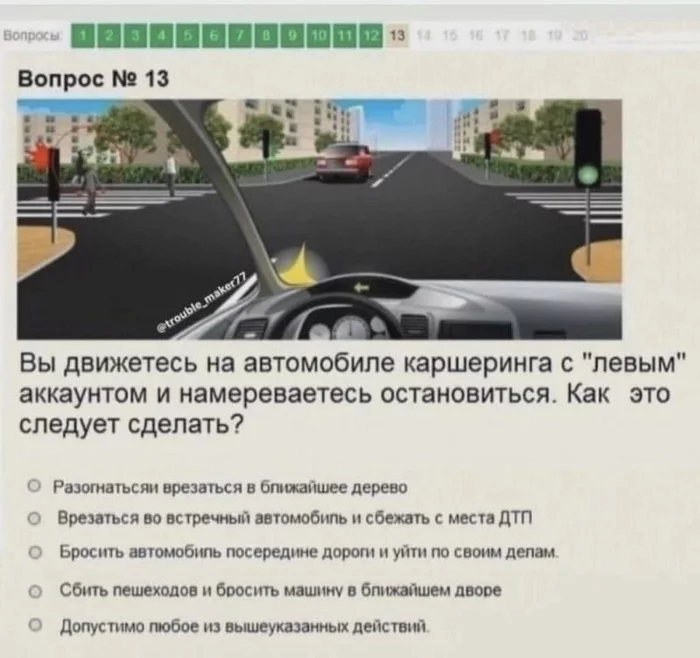The height and width of the screenshot is (658, 700).
Task: Jump to last question 20
Action: point(580,35)
